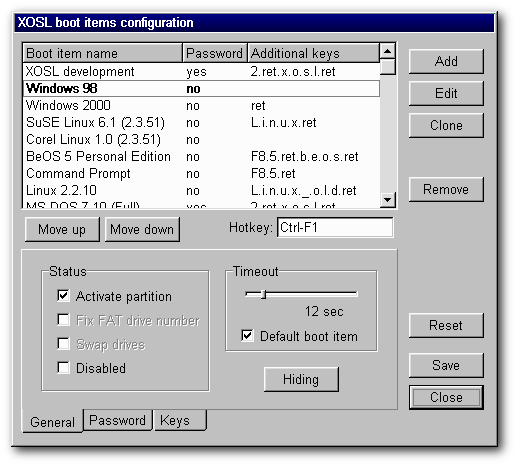Select the Command Prompt boot item
The height and width of the screenshot is (466, 517).
point(201,174)
